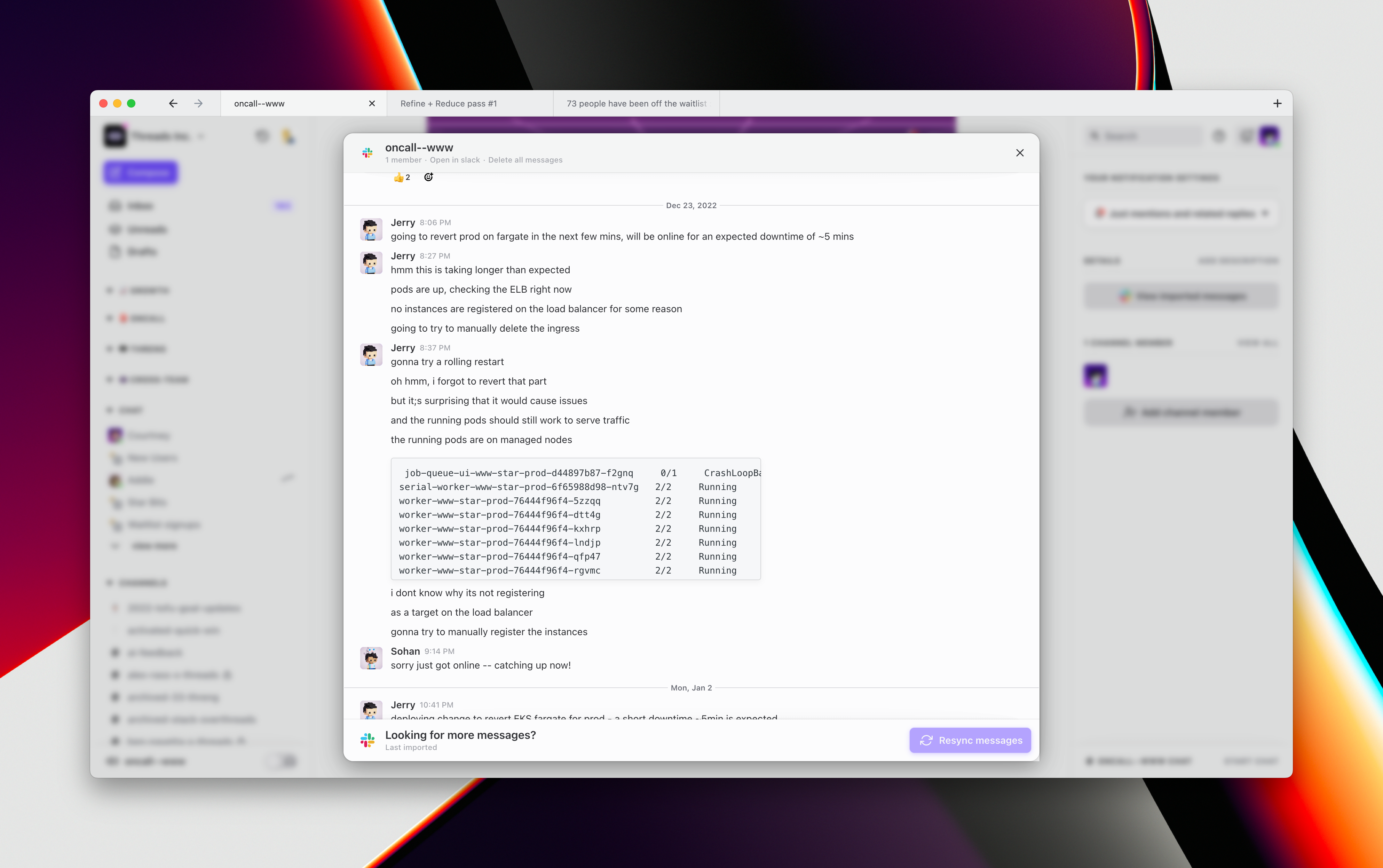Screen dimensions: 1383x868
Task: Click the 9:14 PM timestamp
Action: coord(439,652)
